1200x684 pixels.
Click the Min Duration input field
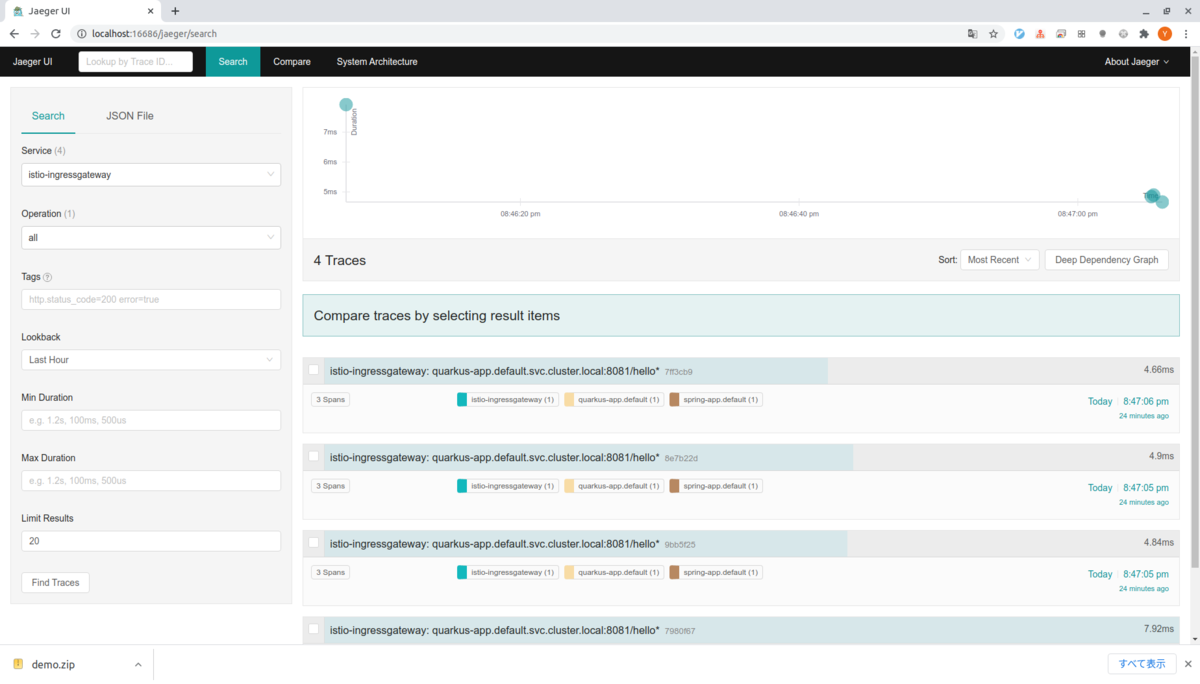(151, 420)
